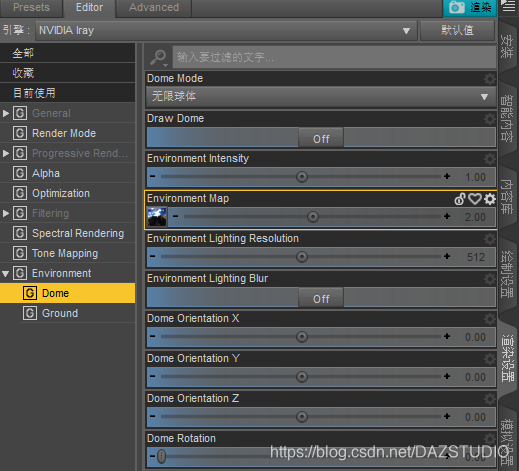Image resolution: width=519 pixels, height=471 pixels.
Task: Open the 渲染设置 side tab
Action: (x=508, y=358)
